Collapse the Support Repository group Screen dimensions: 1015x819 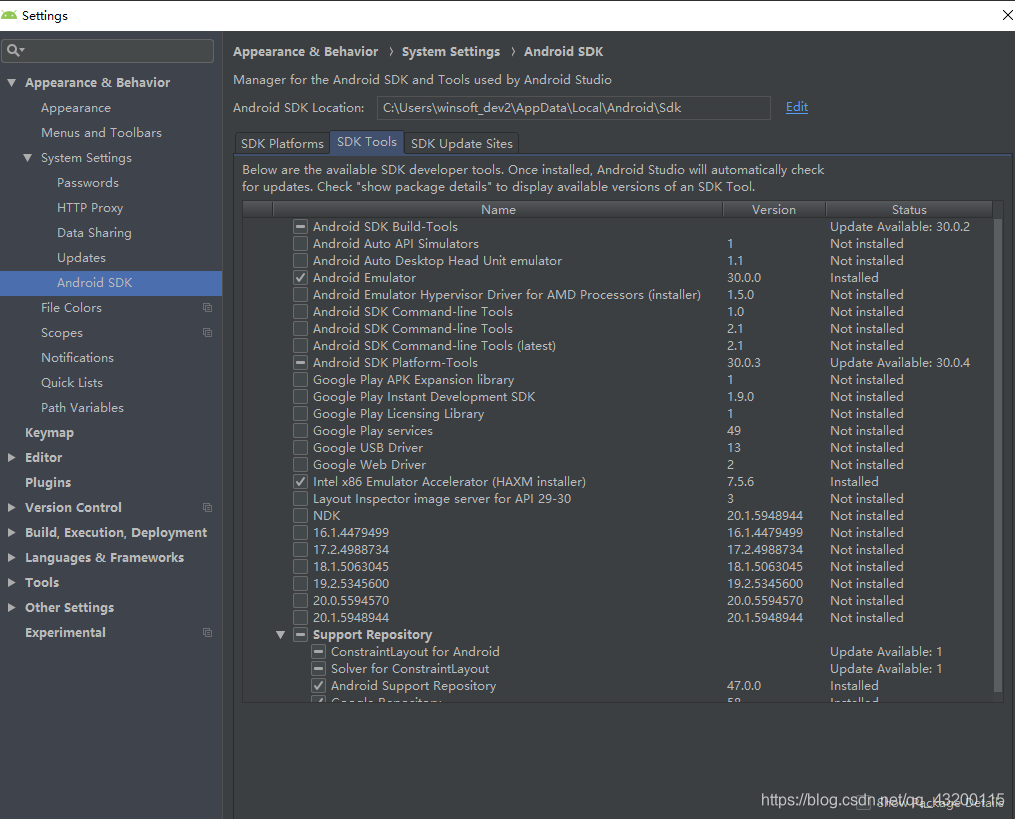tap(280, 634)
